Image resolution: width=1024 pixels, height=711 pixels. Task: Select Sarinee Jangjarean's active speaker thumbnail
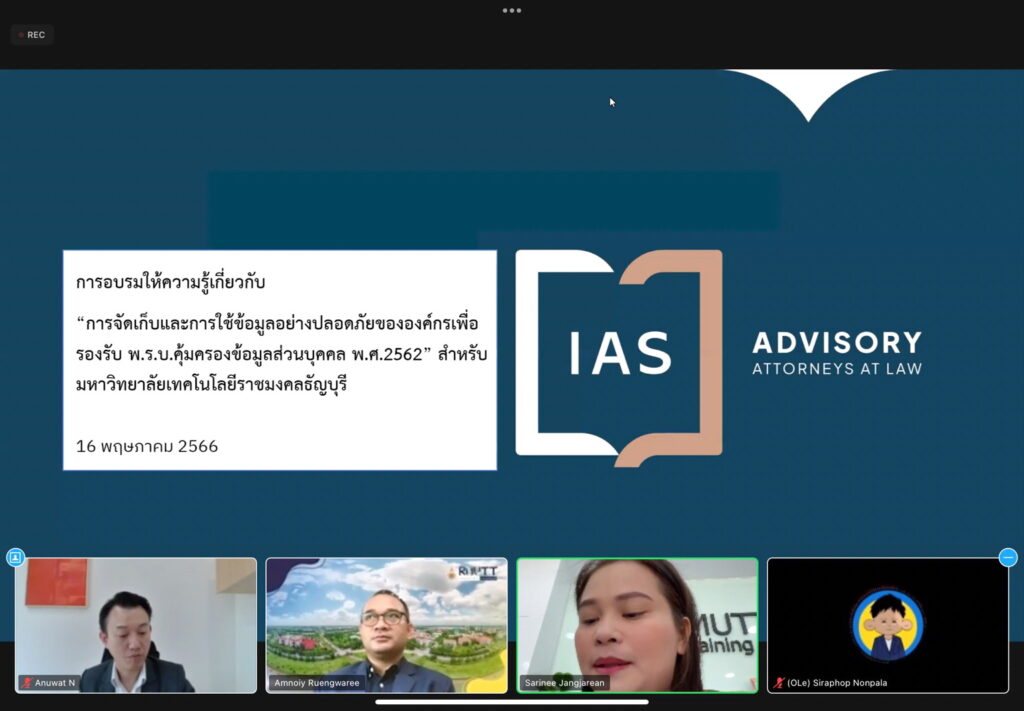tap(637, 625)
